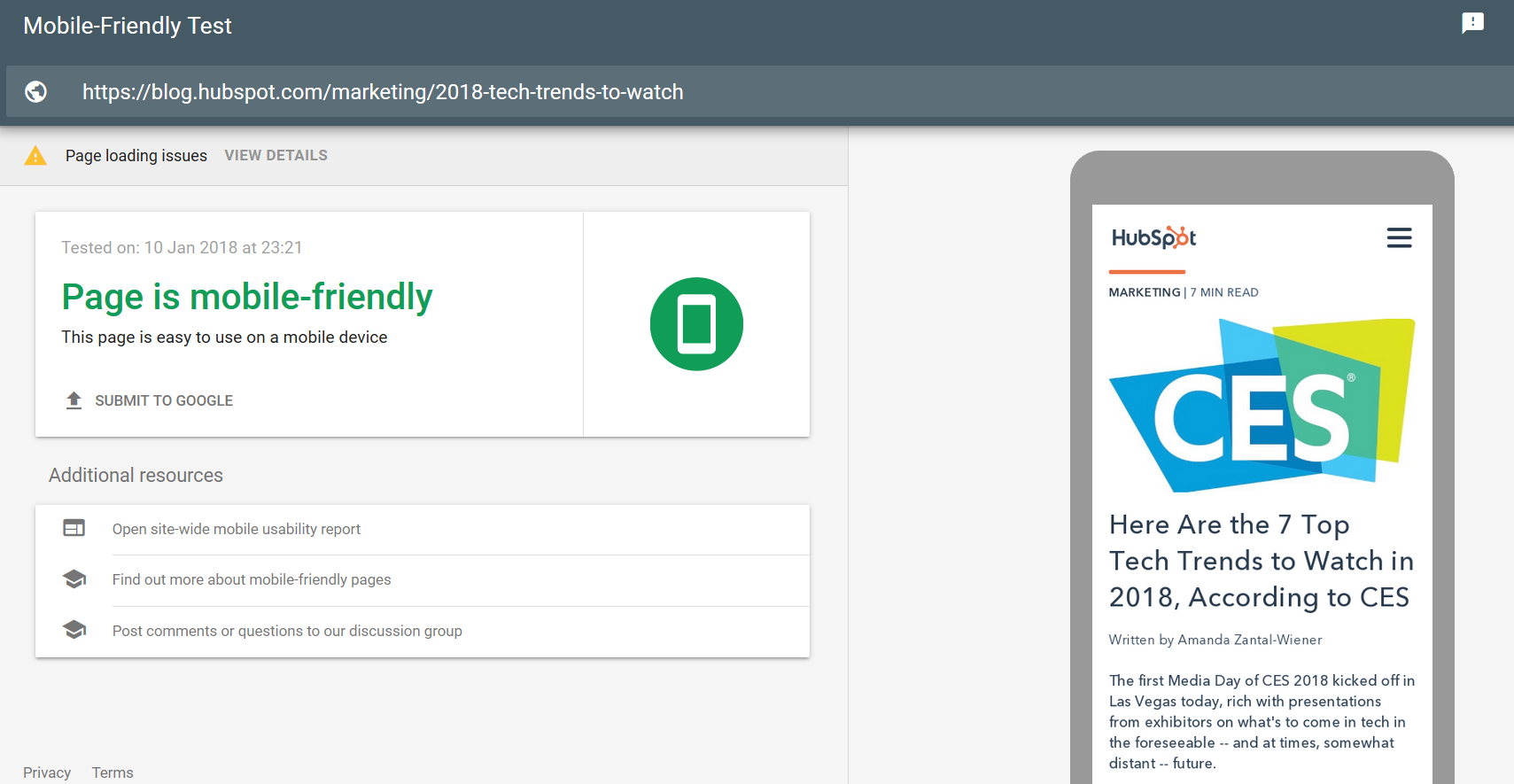Click the feedback icon in the header
This screenshot has height=784, width=1514.
[x=1472, y=23]
